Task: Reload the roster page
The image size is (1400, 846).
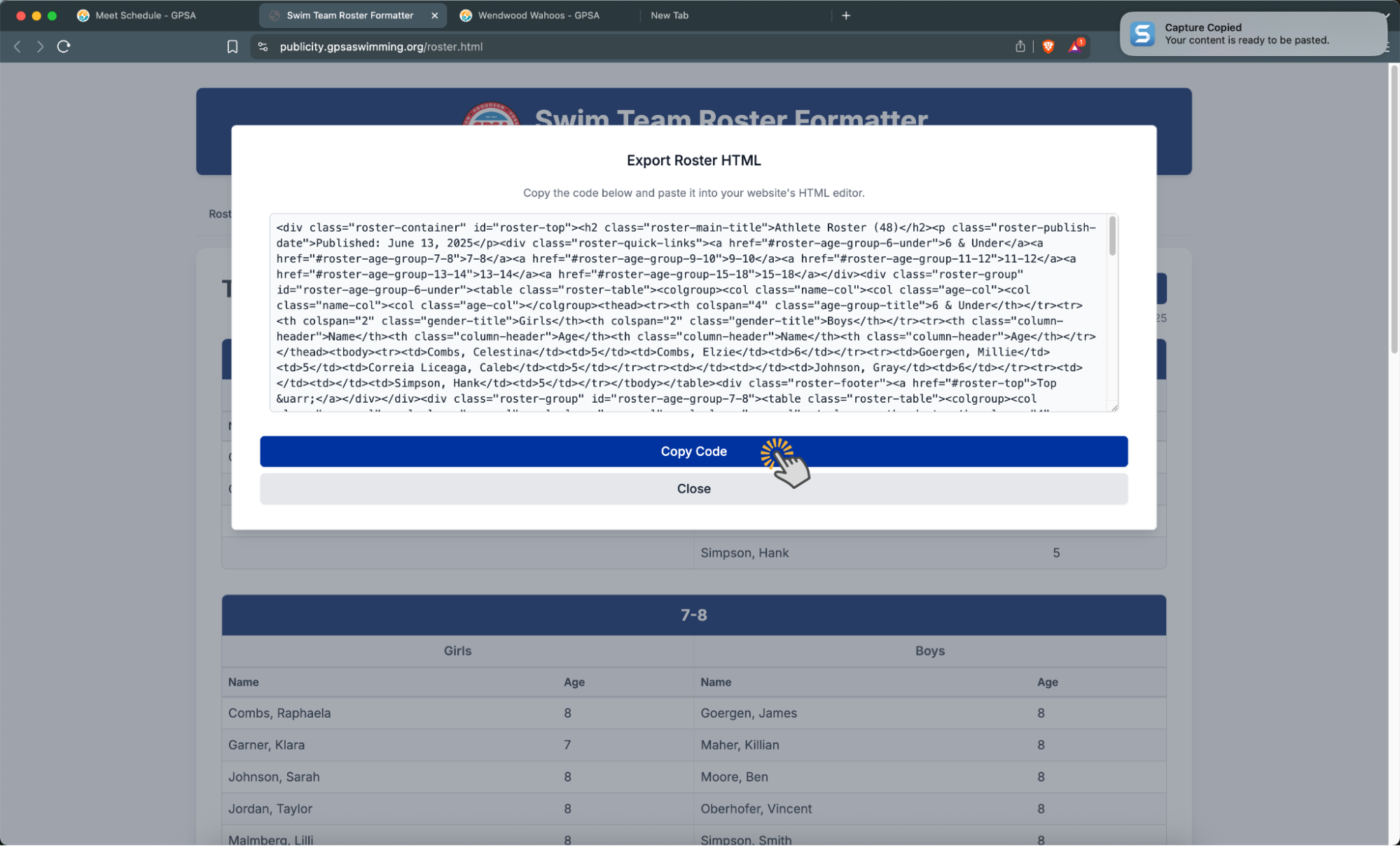Action: [64, 46]
